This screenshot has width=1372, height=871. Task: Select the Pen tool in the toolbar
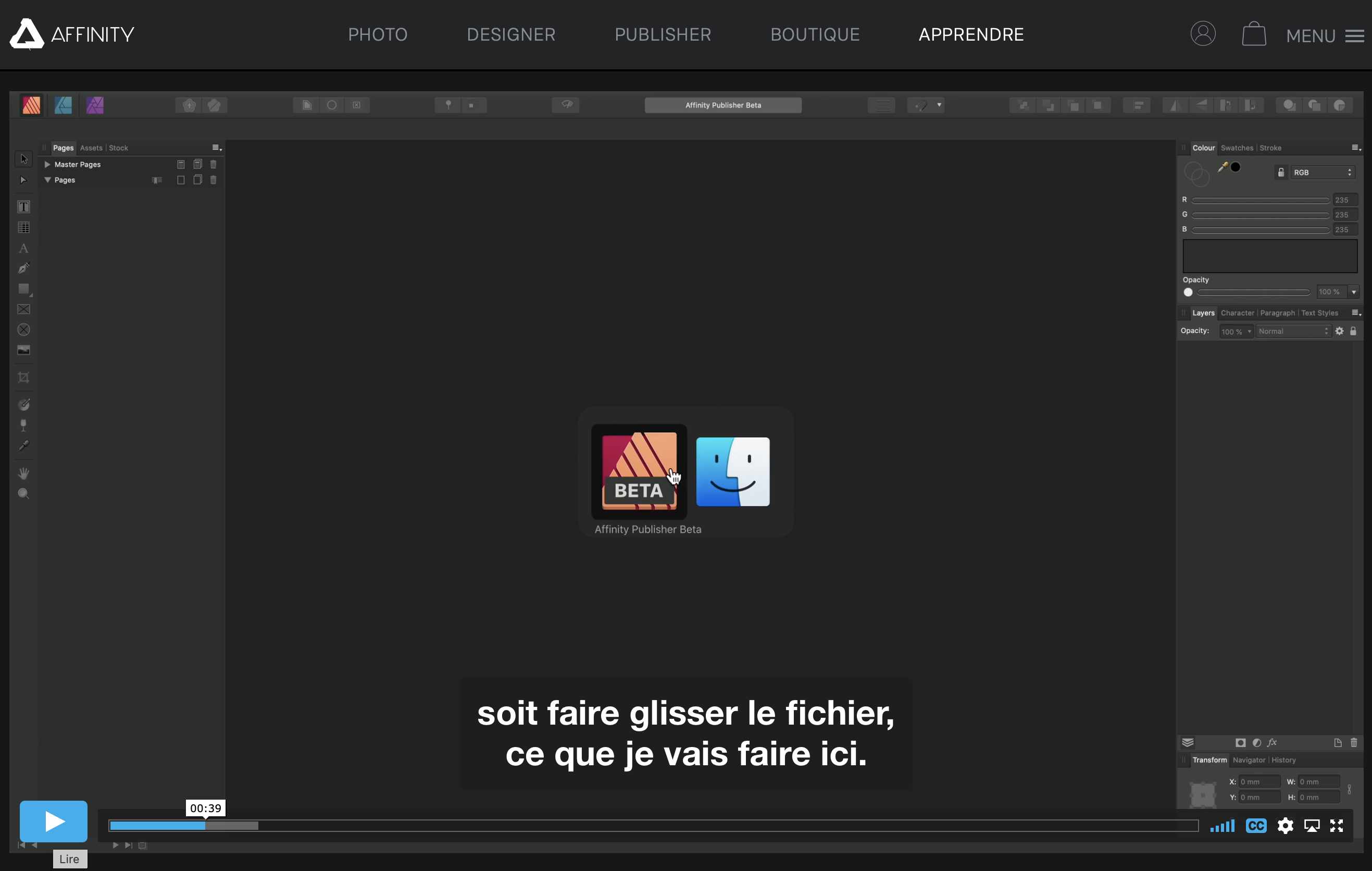(x=23, y=268)
